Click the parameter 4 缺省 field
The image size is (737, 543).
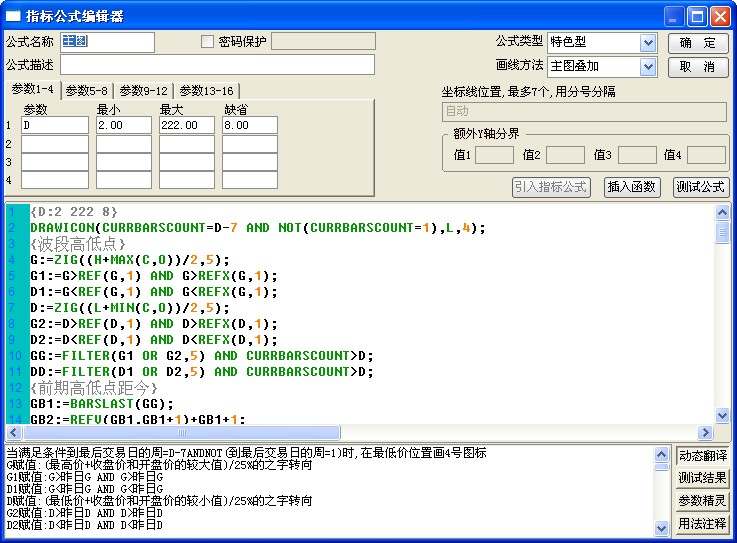[250, 180]
